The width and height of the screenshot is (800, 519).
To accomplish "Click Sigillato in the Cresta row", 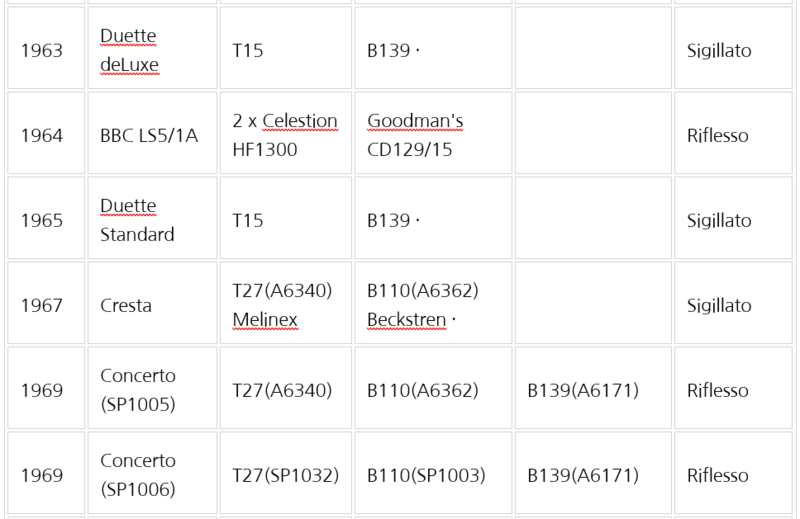I will point(719,305).
